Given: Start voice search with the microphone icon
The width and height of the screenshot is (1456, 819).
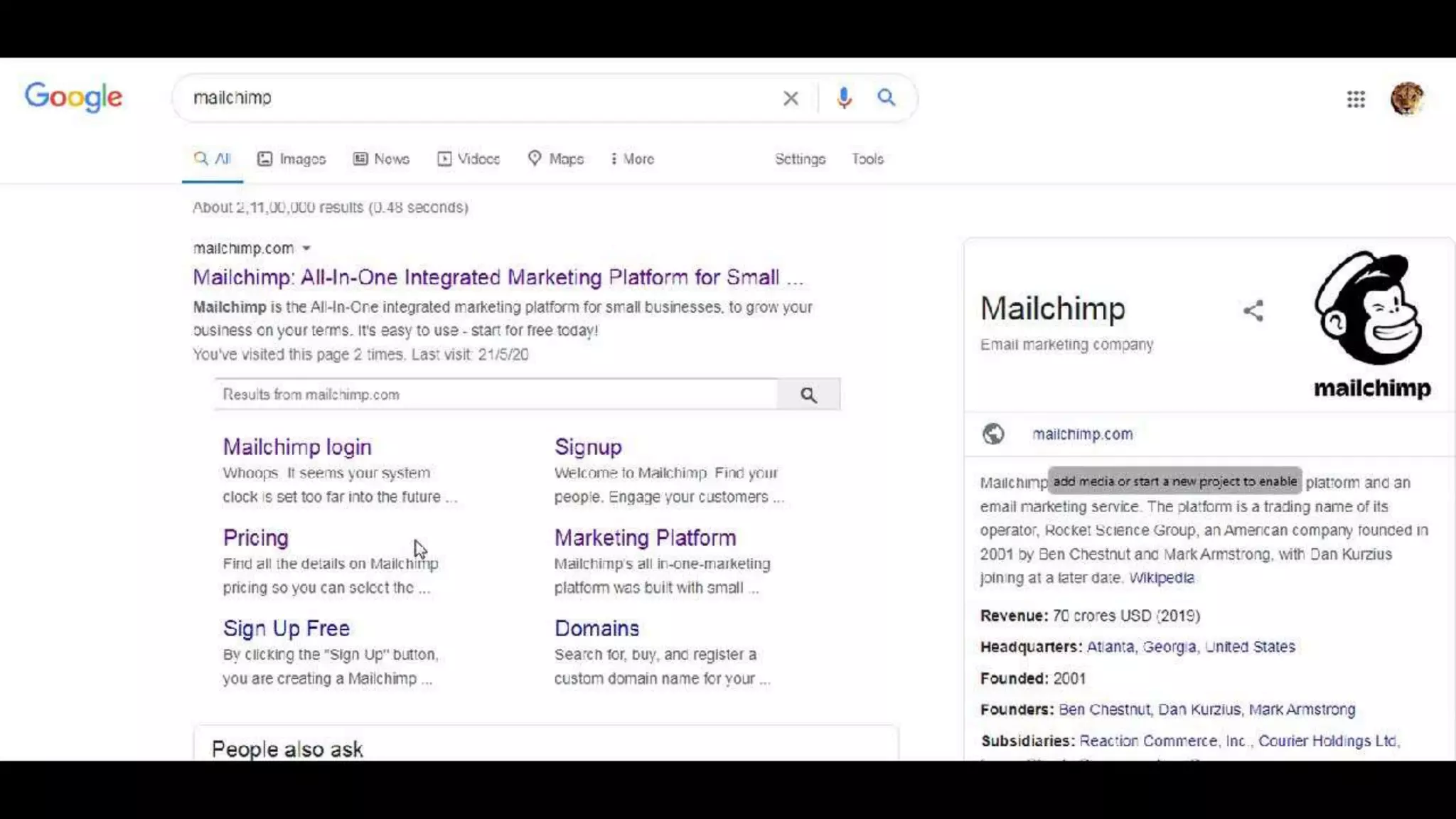Looking at the screenshot, I should [844, 97].
